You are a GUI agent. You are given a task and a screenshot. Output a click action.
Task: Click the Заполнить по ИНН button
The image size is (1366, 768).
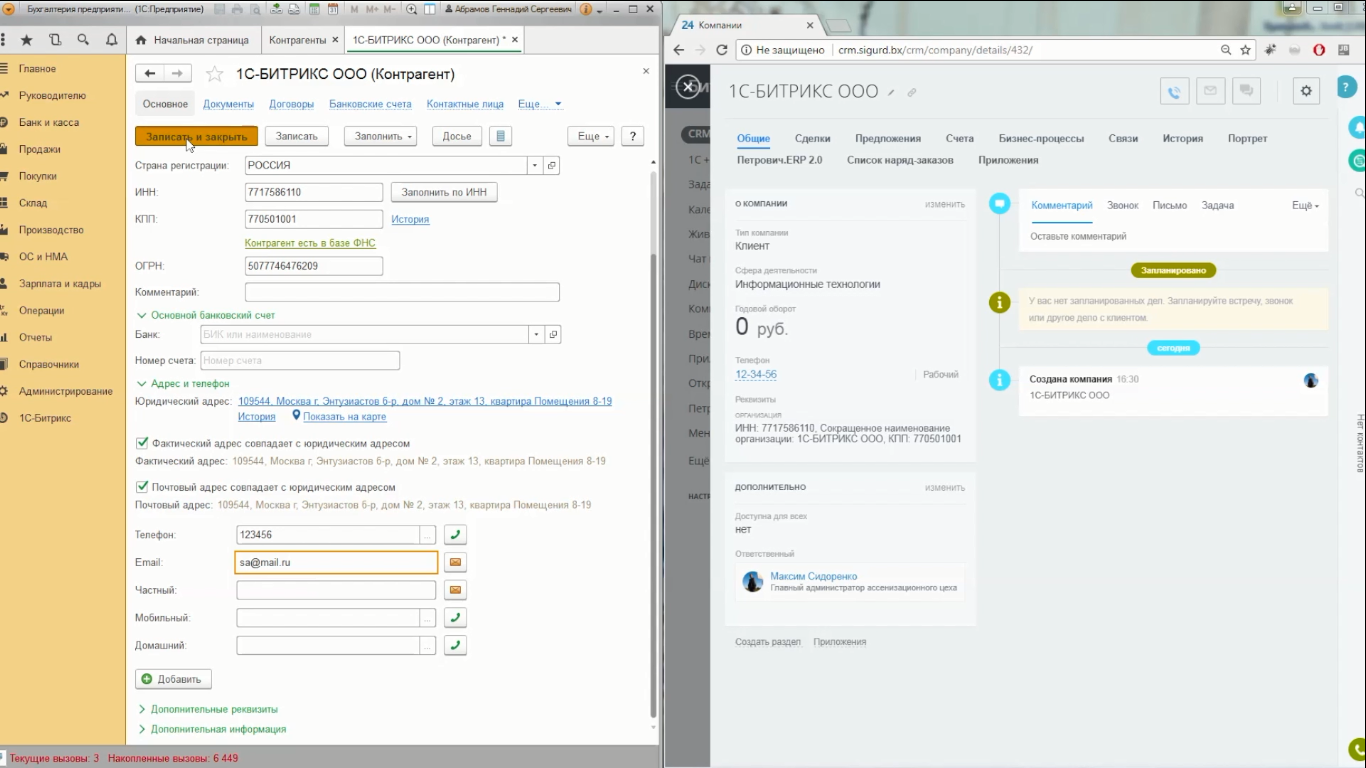(x=444, y=192)
